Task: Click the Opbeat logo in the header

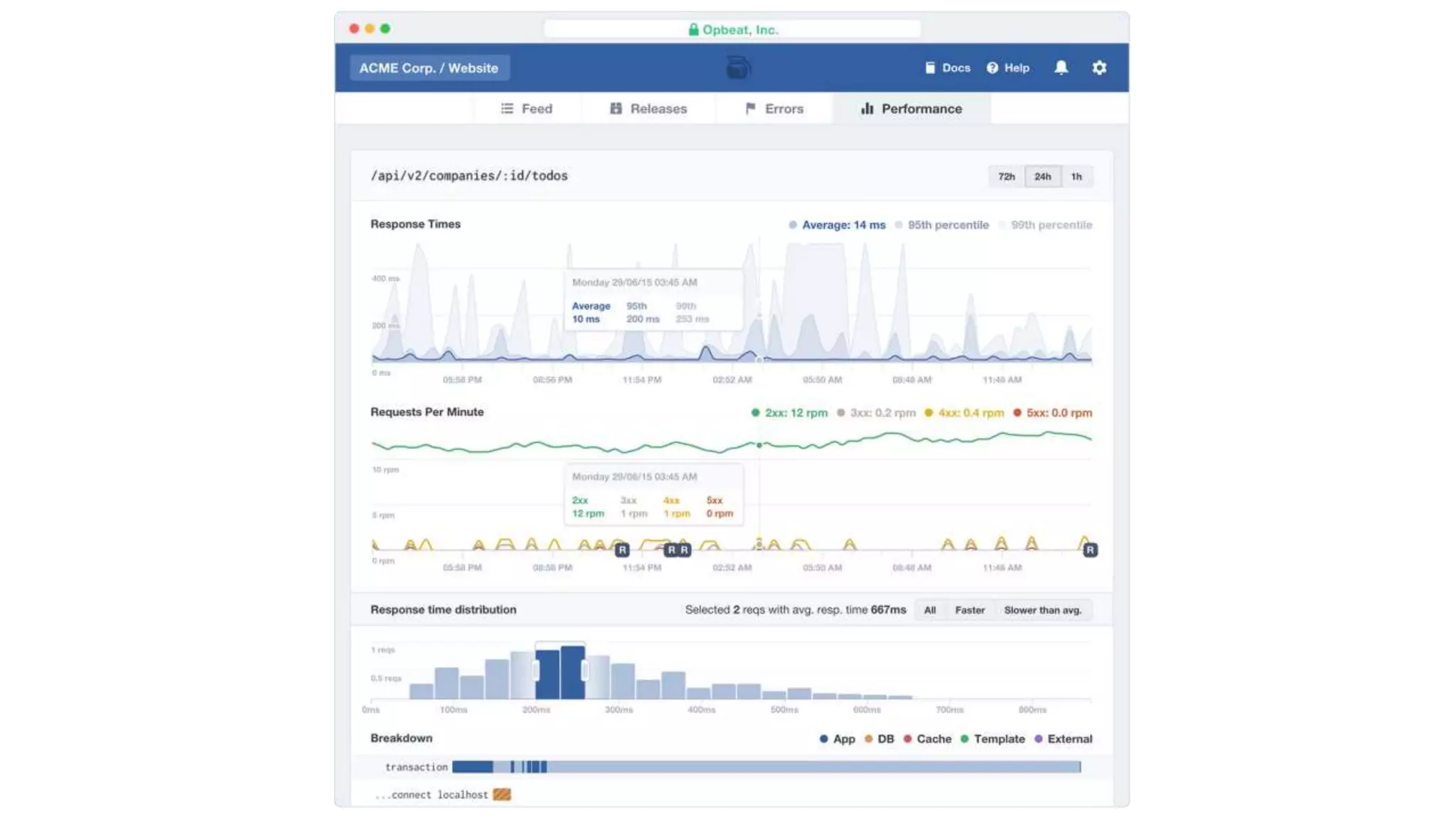Action: (738, 68)
